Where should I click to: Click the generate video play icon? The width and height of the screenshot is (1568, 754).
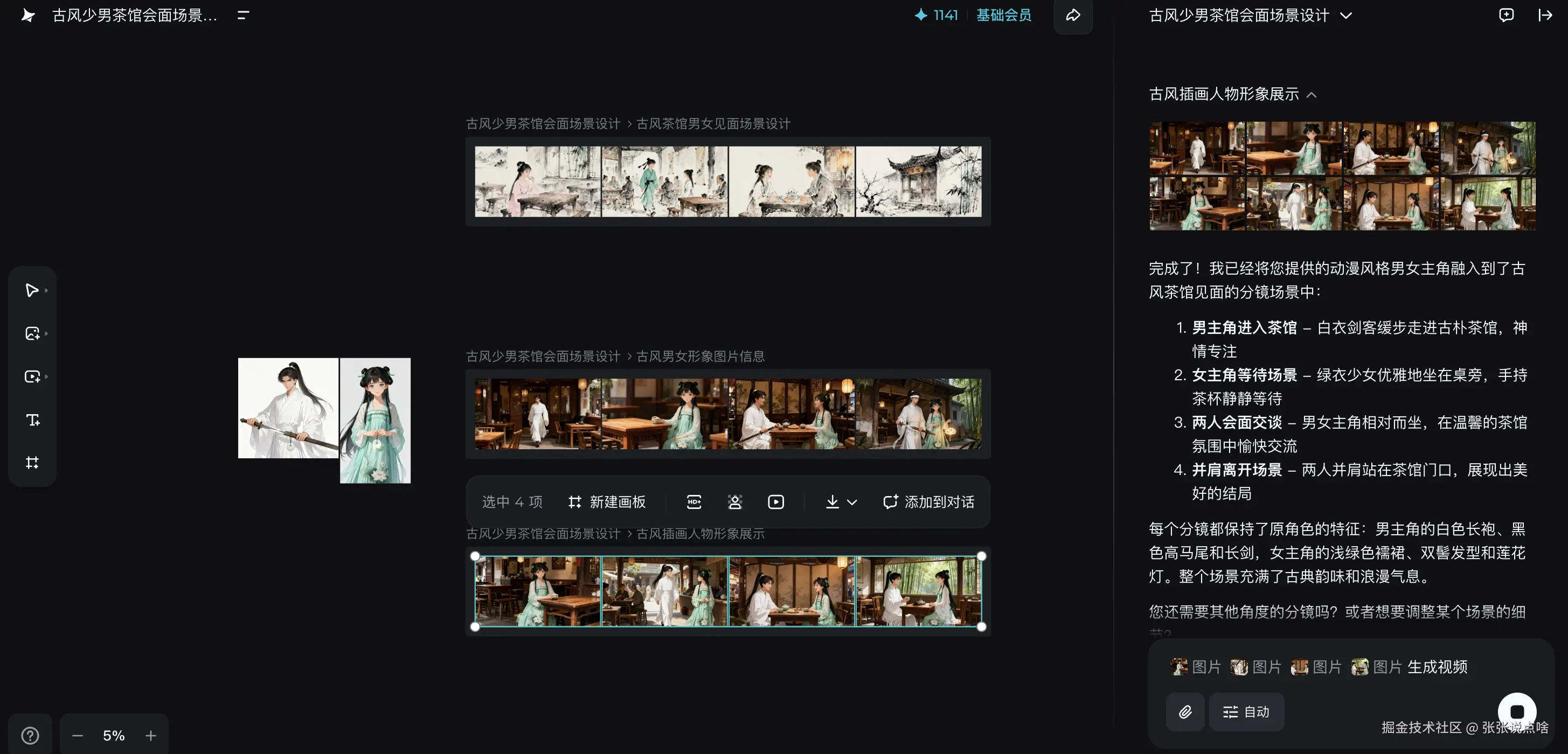(x=775, y=502)
